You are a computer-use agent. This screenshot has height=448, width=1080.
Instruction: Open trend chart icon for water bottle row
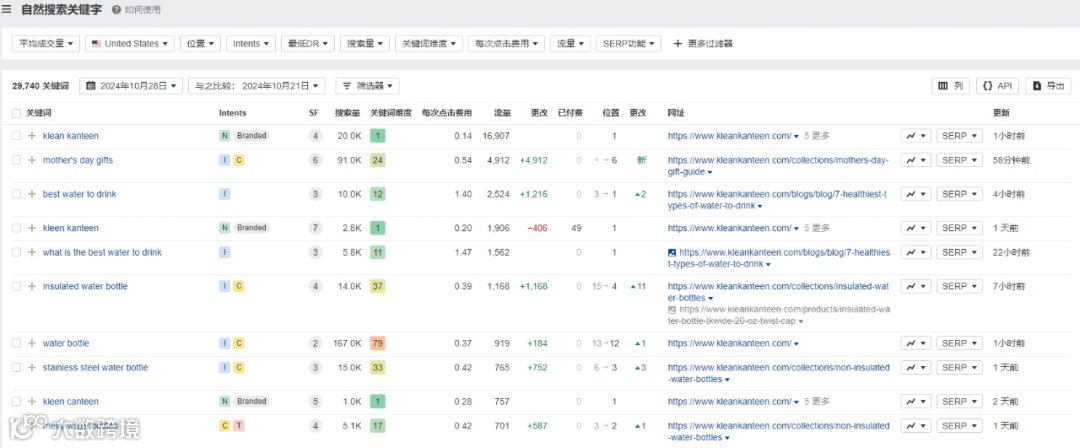(x=916, y=343)
